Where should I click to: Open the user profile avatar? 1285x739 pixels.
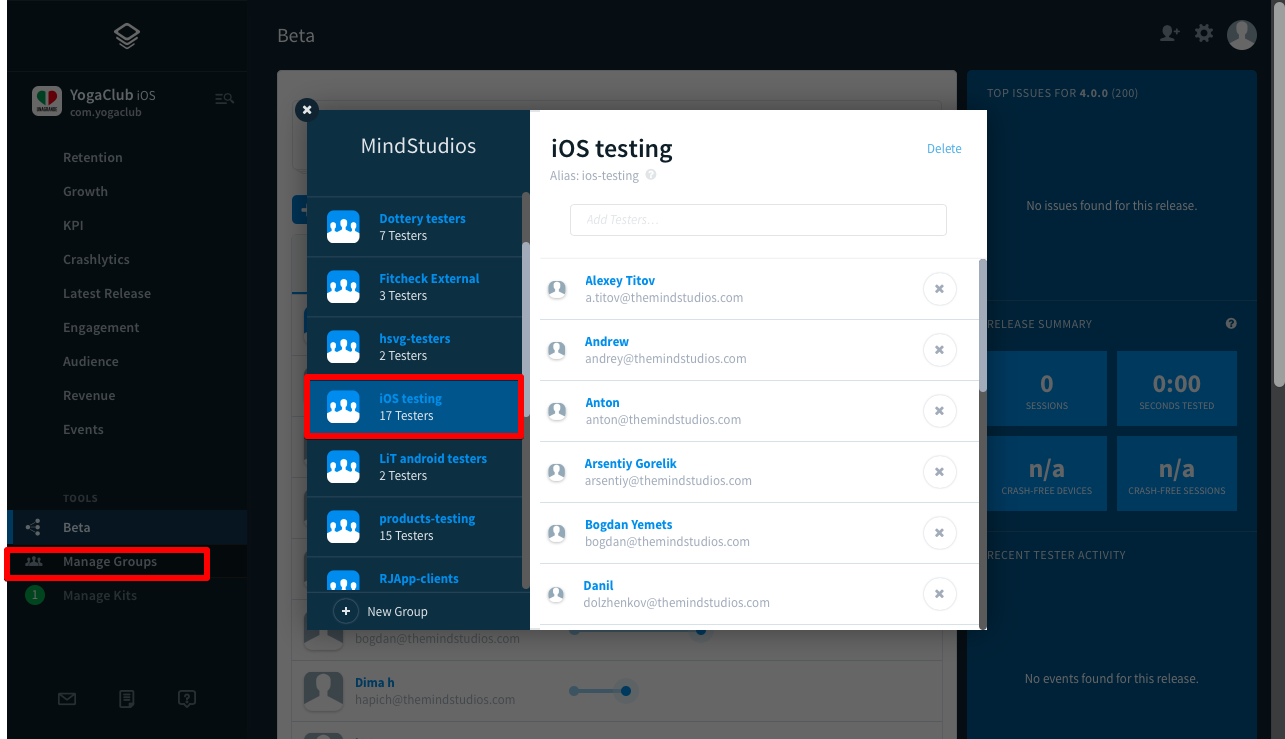click(1242, 34)
